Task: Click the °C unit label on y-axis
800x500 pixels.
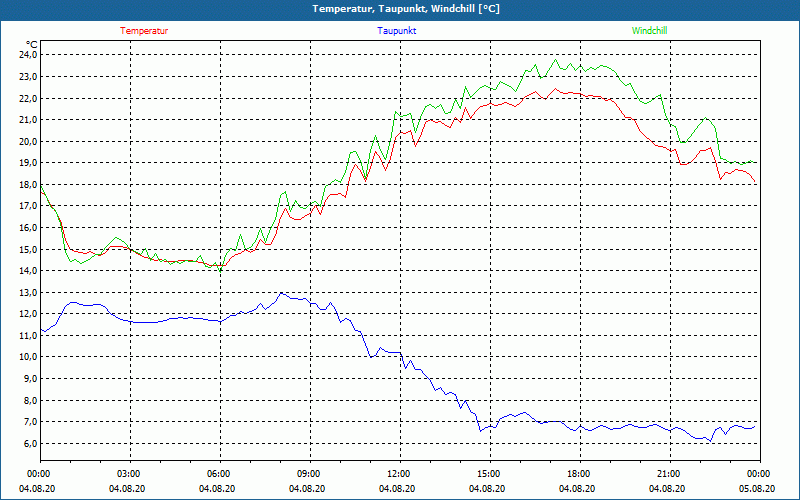Action: (32, 44)
